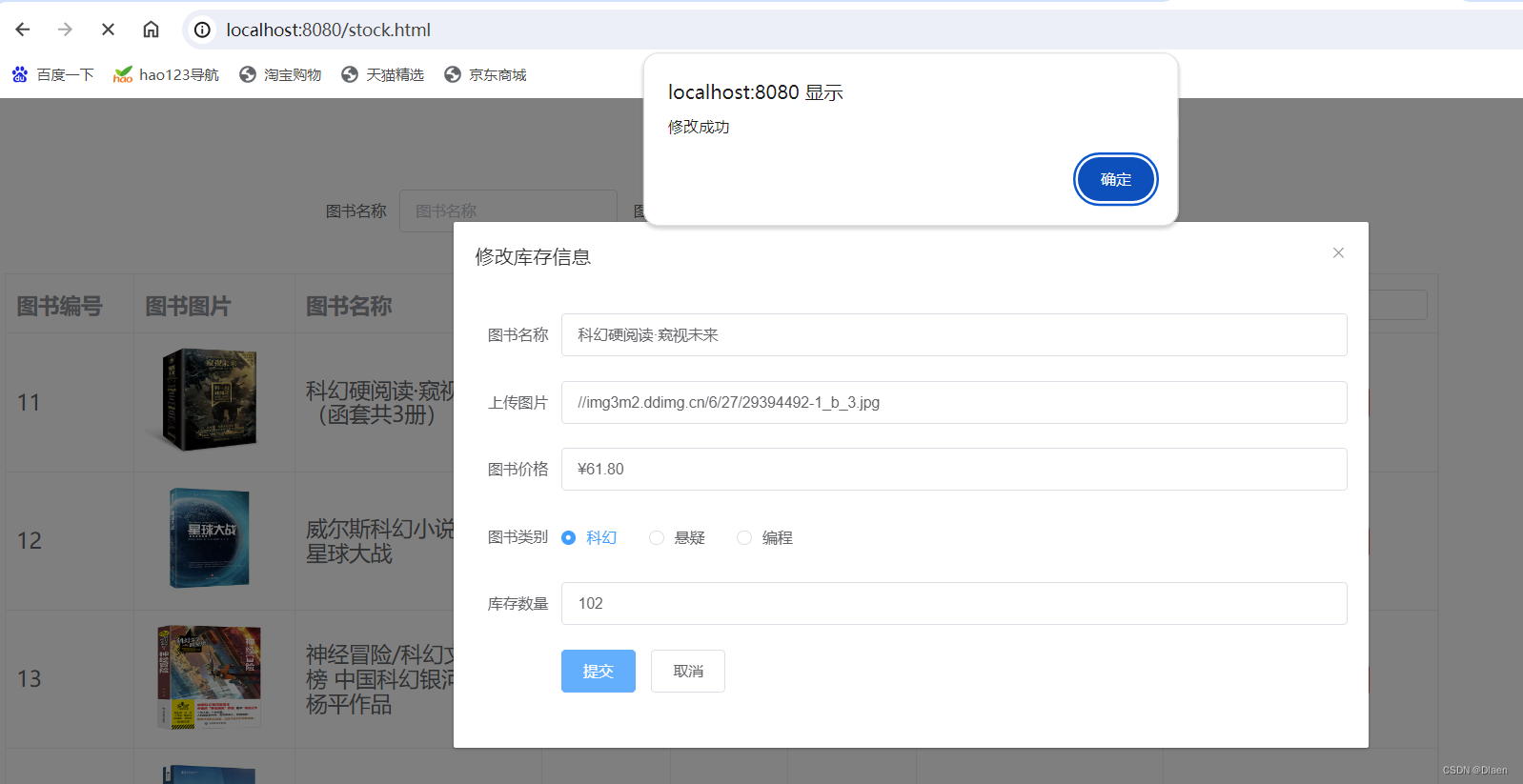Image resolution: width=1523 pixels, height=784 pixels.
Task: Submit the form with 提交 button
Action: tap(599, 671)
